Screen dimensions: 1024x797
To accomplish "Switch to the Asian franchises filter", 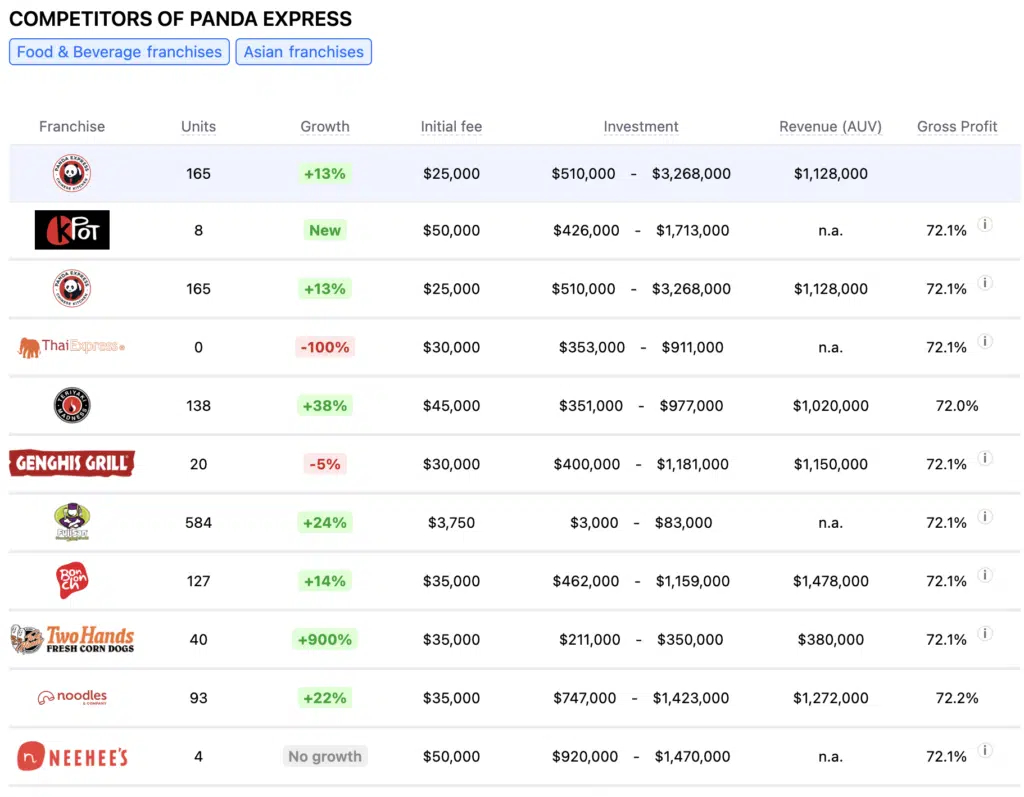I will [x=303, y=51].
